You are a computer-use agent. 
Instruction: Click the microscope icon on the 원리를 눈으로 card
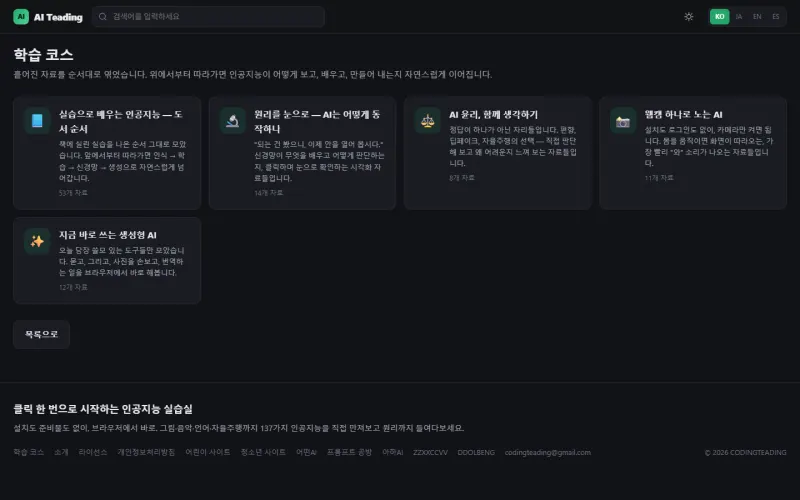[x=233, y=120]
